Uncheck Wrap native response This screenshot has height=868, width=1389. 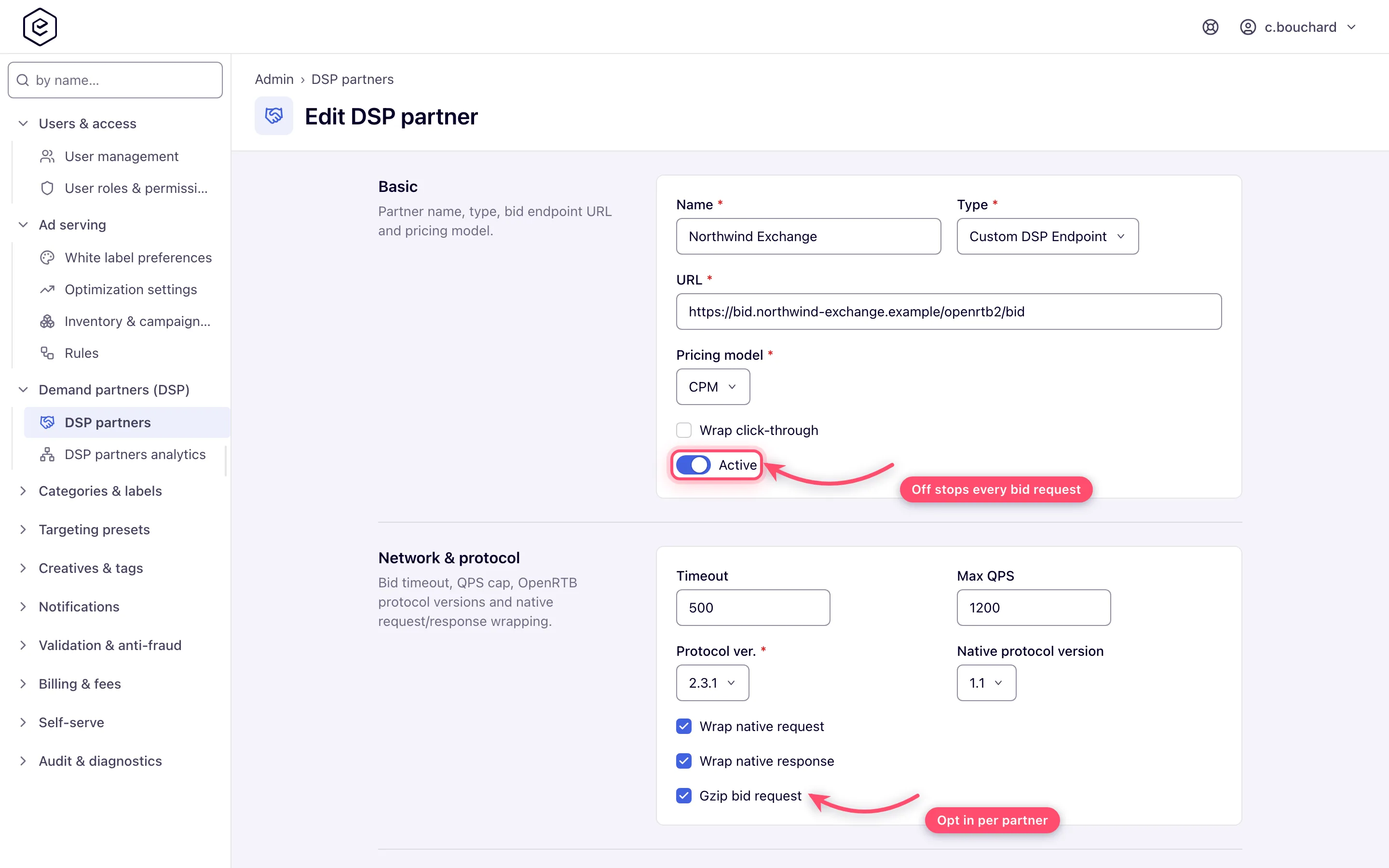tap(683, 761)
